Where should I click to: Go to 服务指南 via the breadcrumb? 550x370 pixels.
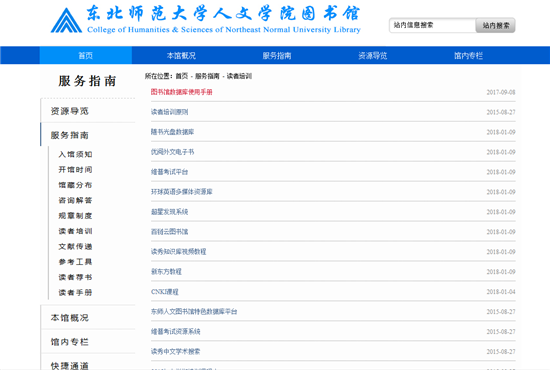coord(207,76)
